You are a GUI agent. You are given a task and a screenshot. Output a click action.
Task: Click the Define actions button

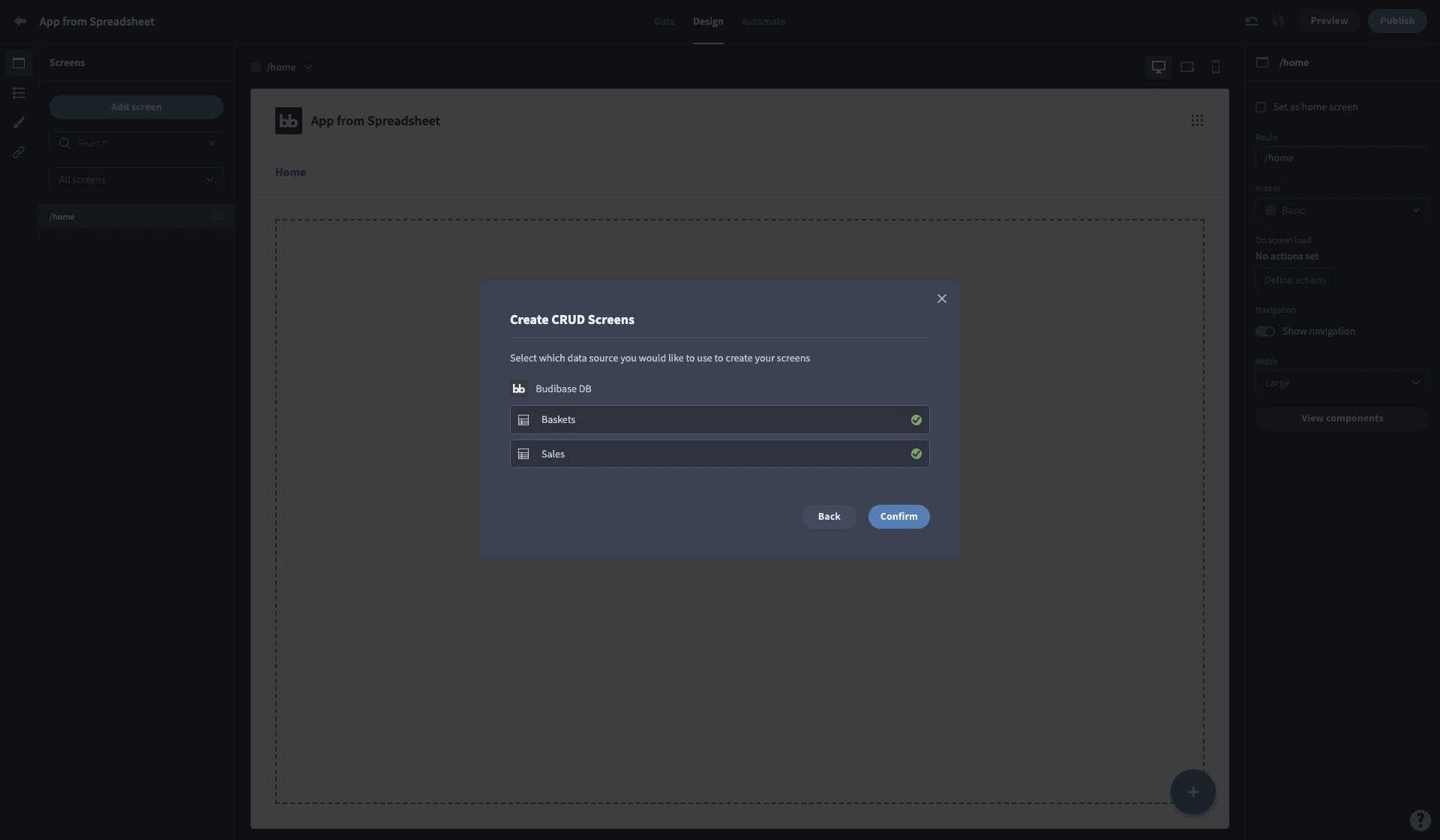coord(1294,280)
